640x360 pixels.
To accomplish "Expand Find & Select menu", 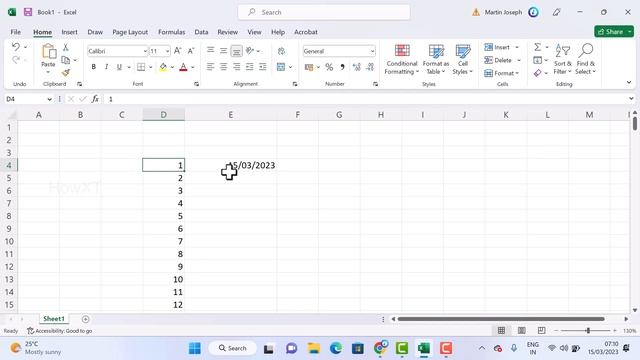I will (586, 60).
